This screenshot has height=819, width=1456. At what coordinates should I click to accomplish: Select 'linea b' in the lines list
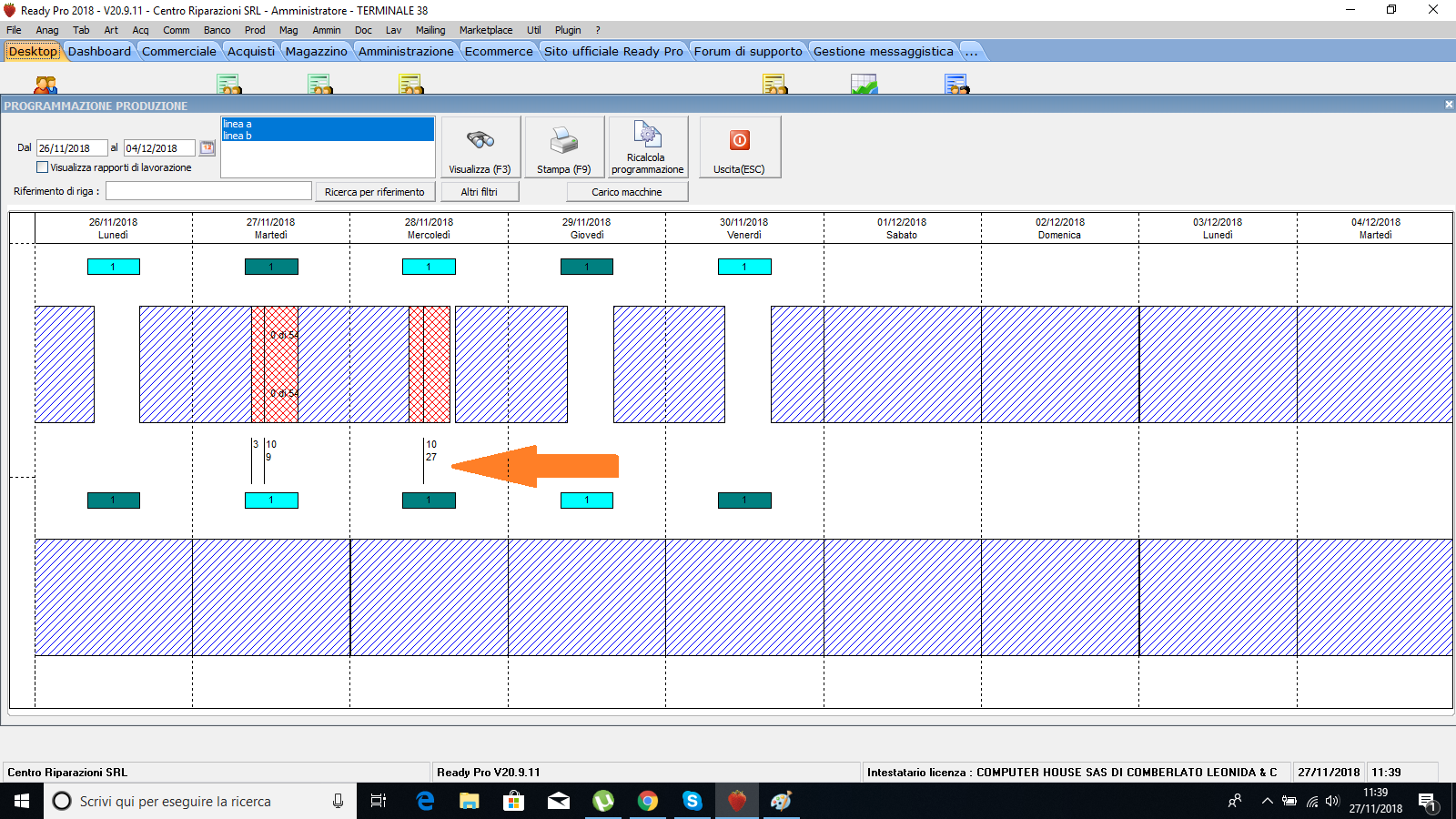pos(328,136)
